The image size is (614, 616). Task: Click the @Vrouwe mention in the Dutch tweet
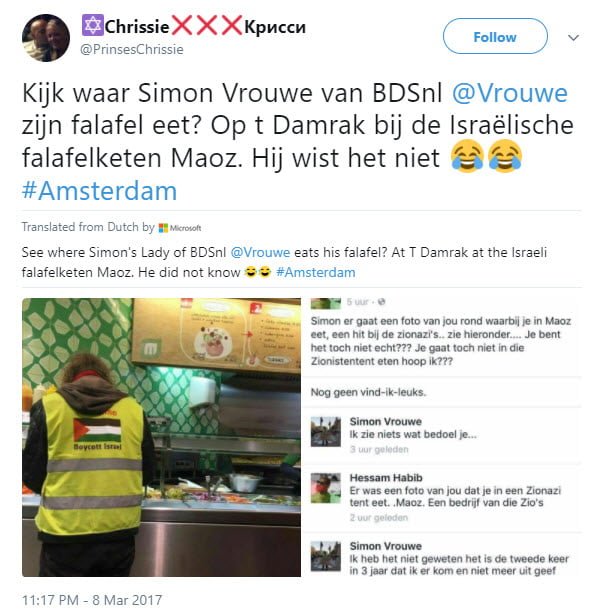click(x=510, y=94)
